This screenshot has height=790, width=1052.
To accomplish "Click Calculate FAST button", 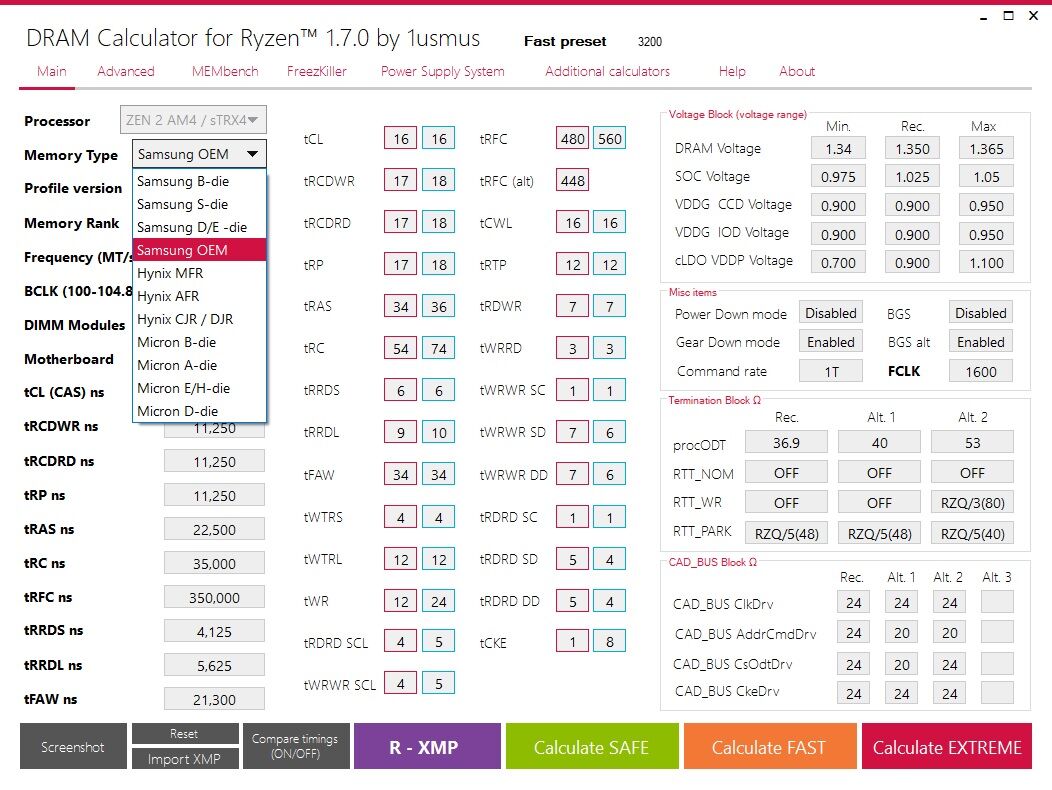I will tap(770, 746).
